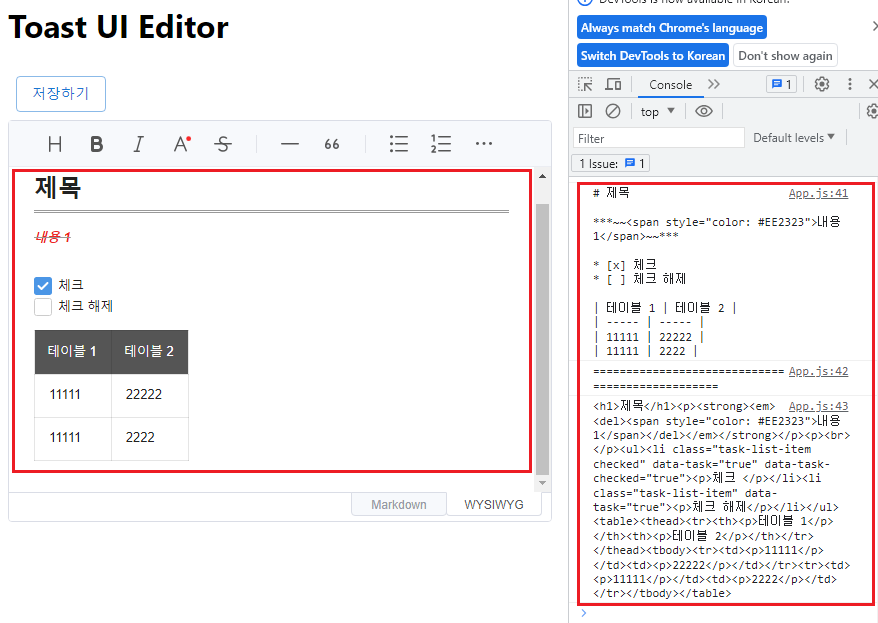Open App.js:41 source link
Image resolution: width=878 pixels, height=623 pixels.
click(x=818, y=193)
